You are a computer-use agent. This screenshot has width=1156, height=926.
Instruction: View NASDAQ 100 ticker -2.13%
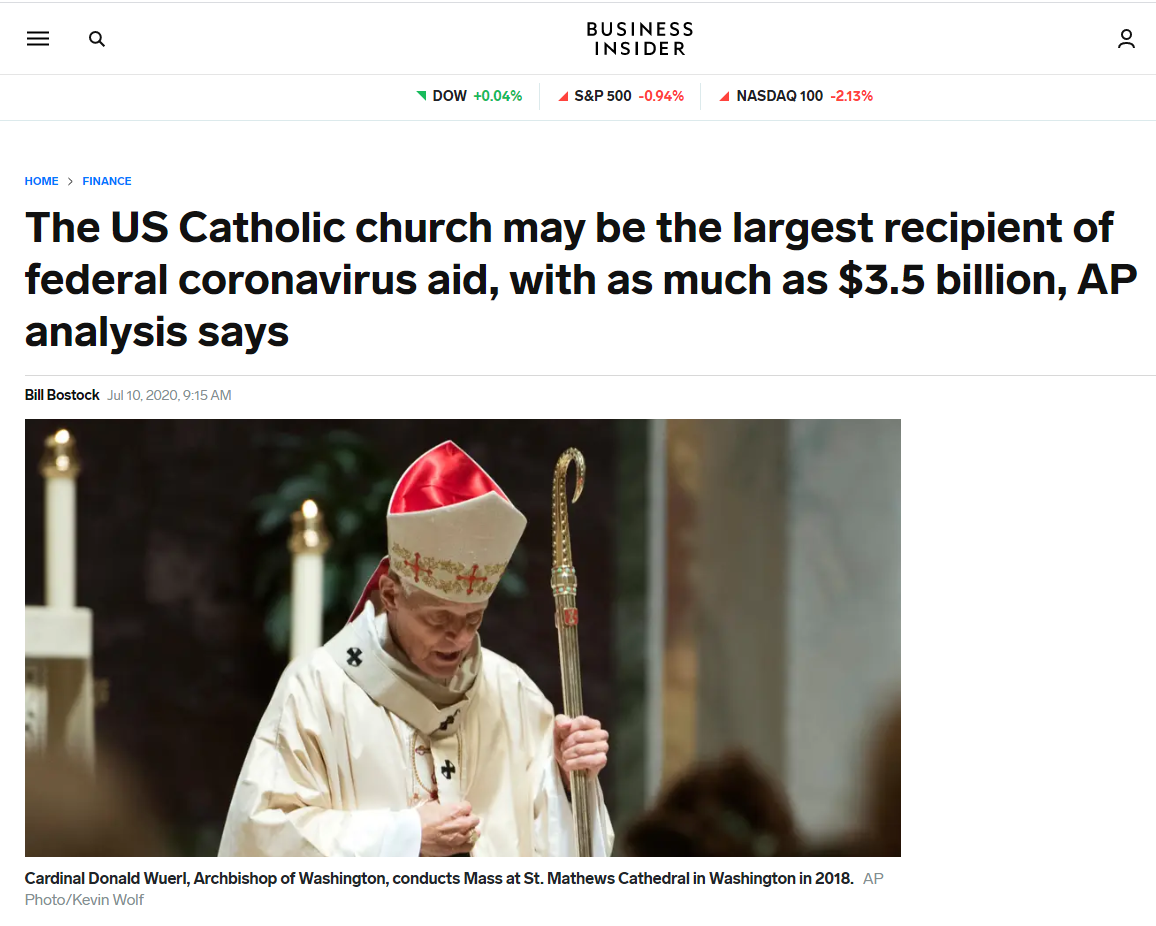796,96
